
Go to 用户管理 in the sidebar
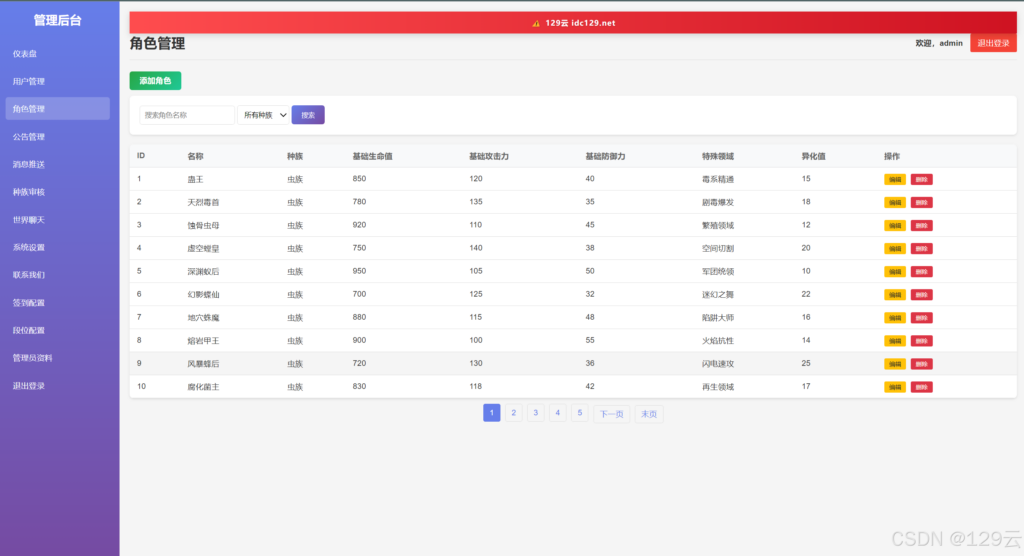click(x=29, y=81)
